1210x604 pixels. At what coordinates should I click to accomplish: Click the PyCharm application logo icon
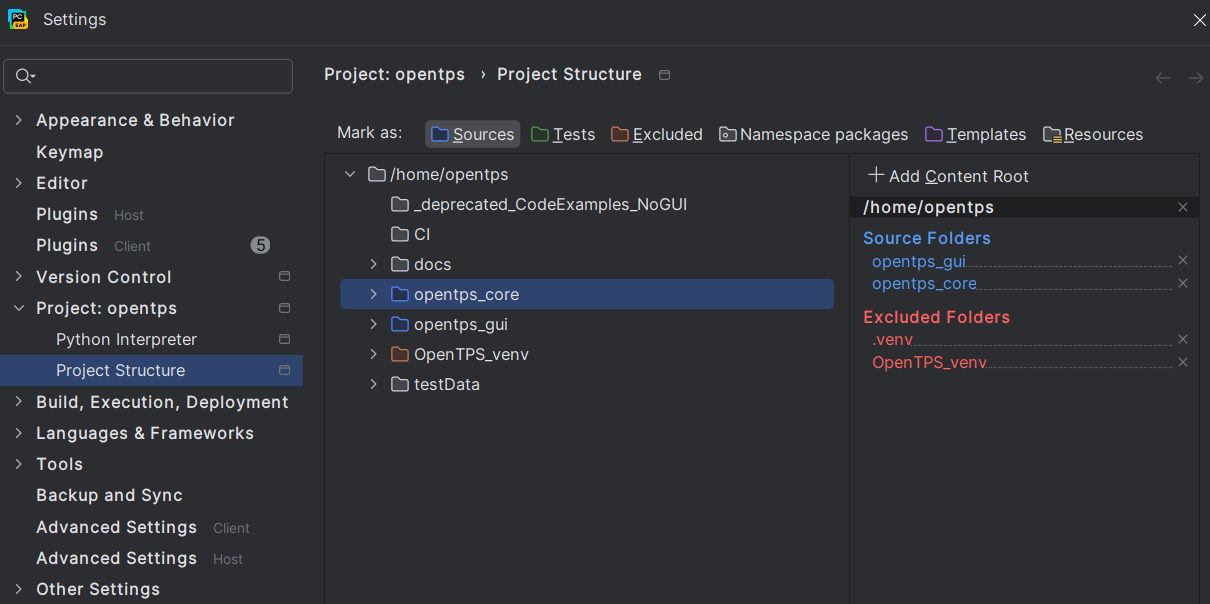(x=17, y=19)
